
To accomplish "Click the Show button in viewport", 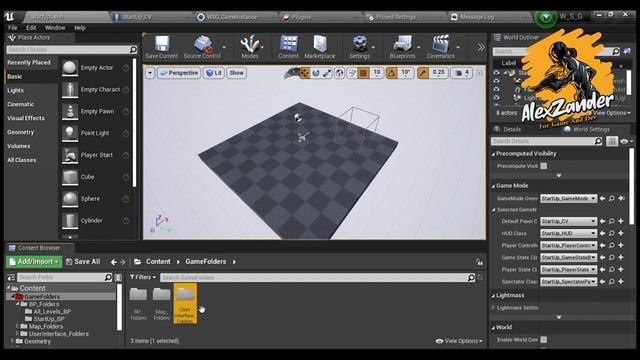I will point(236,73).
